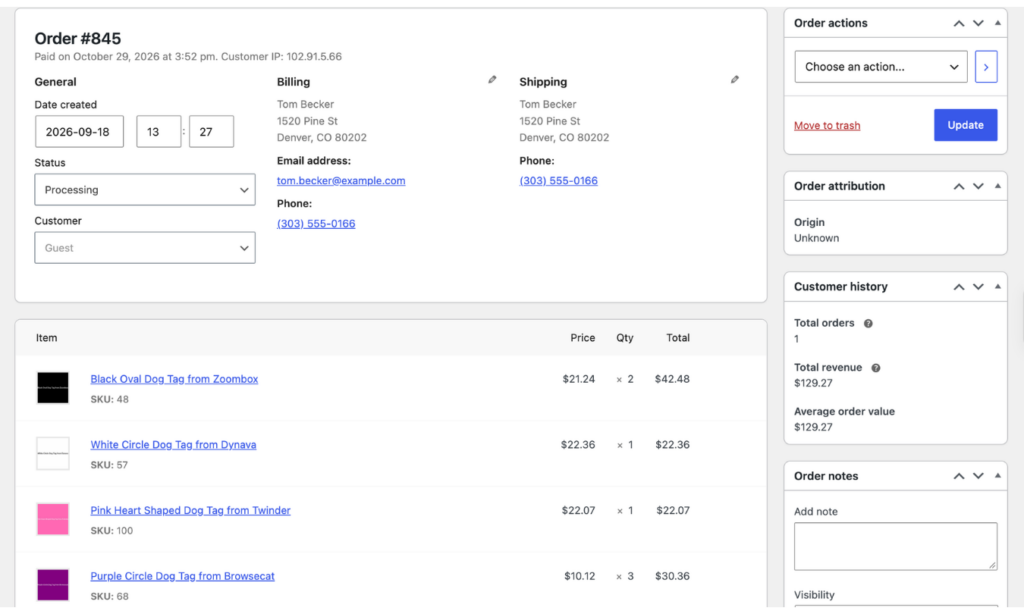Viewport: 1024px width, 614px height.
Task: Focus the date created field
Action: coord(79,131)
